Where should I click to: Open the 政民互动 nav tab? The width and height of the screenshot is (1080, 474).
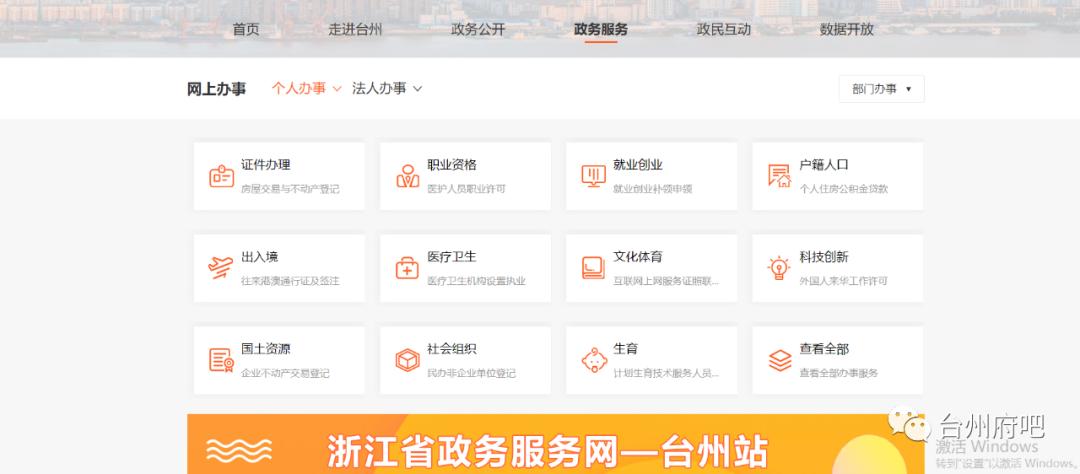tap(723, 30)
